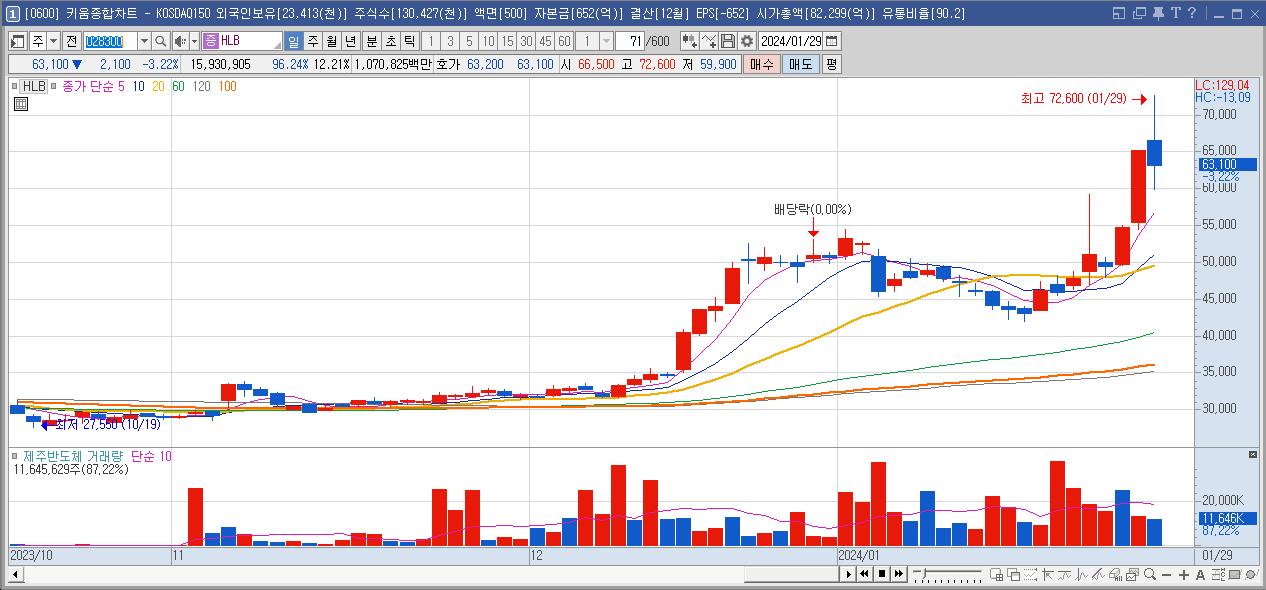Click the last icon in bottom-right toolbar

tap(1250, 574)
